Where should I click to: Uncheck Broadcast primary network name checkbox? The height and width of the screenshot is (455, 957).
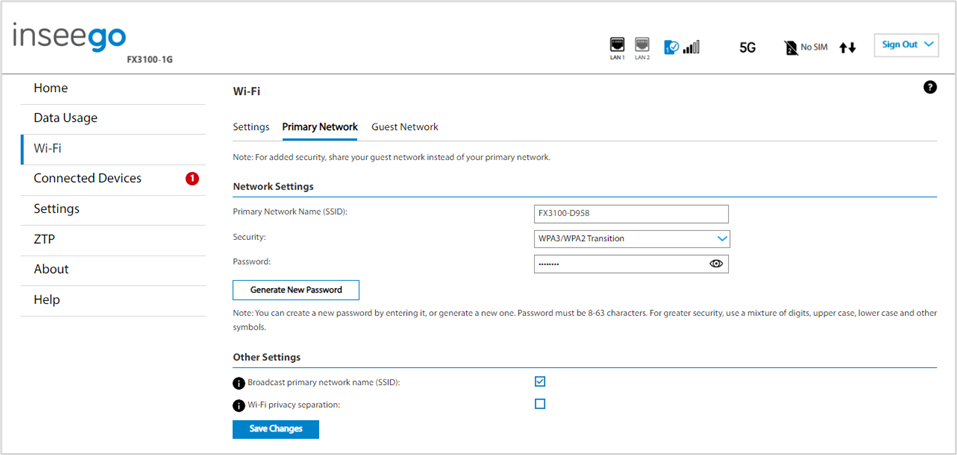tap(540, 382)
